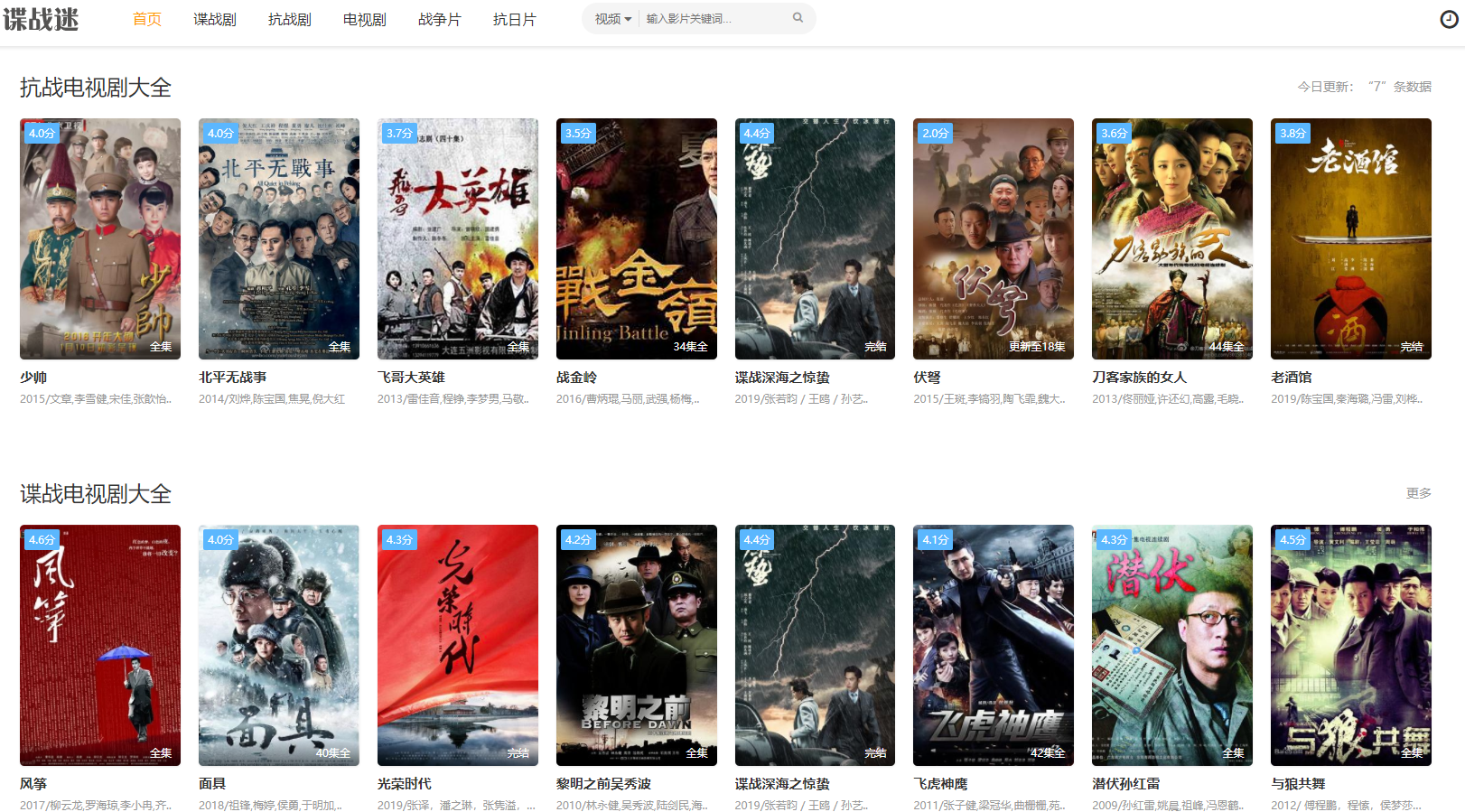Open the 飞虎神鹰 poster thumbnail
This screenshot has height=812, width=1465.
[x=994, y=645]
